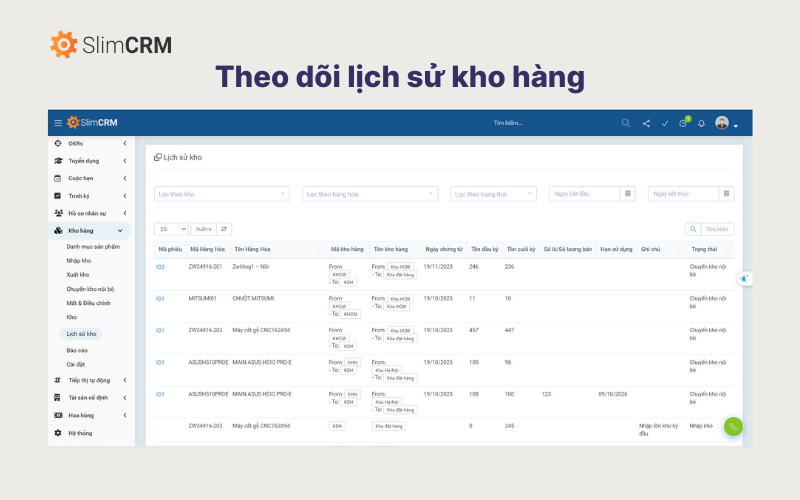Expand the Cuộc hẹn chevron

click(124, 178)
